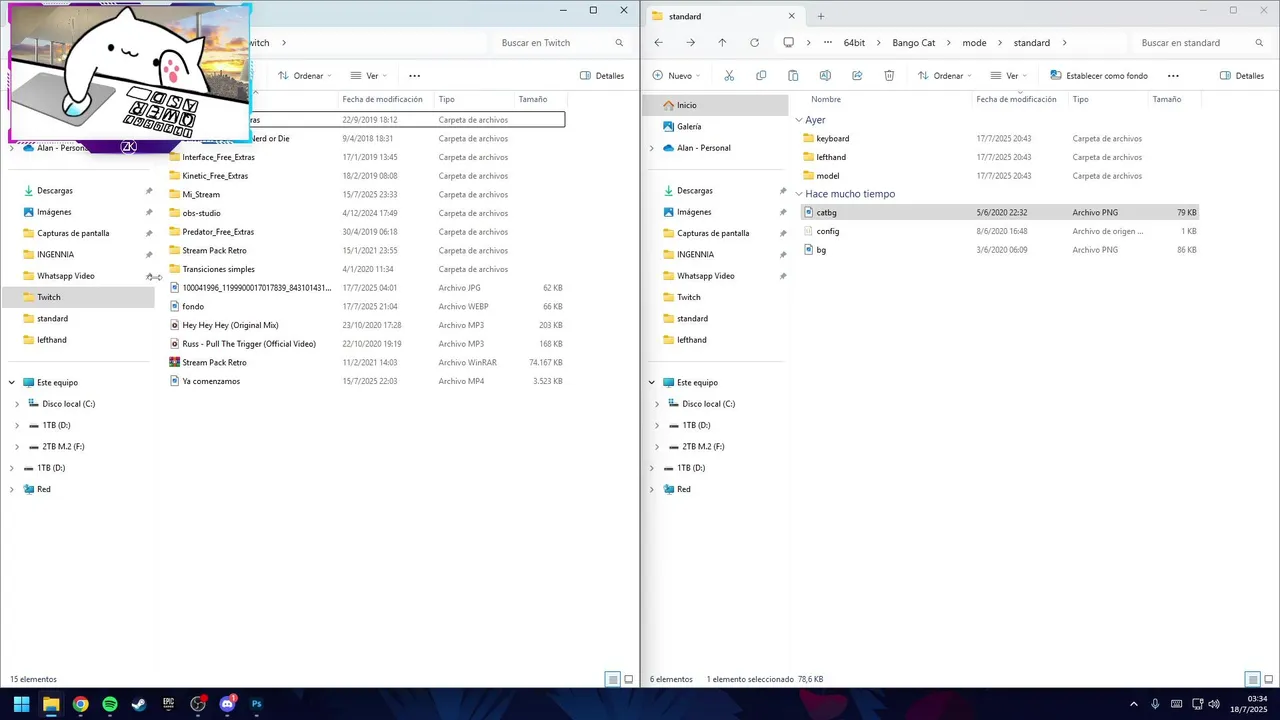Image resolution: width=1280 pixels, height=720 pixels.
Task: Click the Windows Start button
Action: tap(21, 704)
